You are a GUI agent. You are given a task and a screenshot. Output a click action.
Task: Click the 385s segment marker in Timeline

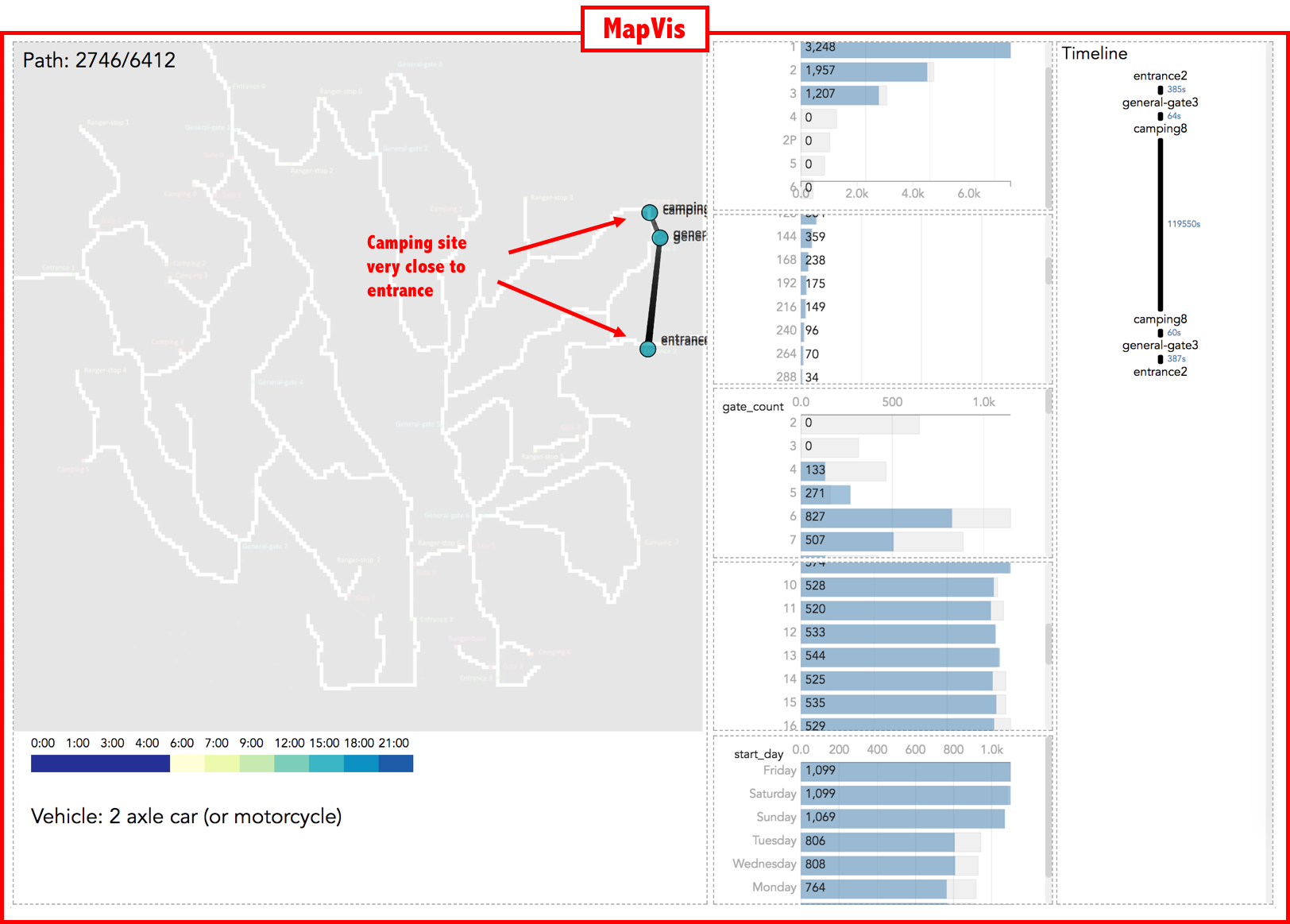point(1161,90)
